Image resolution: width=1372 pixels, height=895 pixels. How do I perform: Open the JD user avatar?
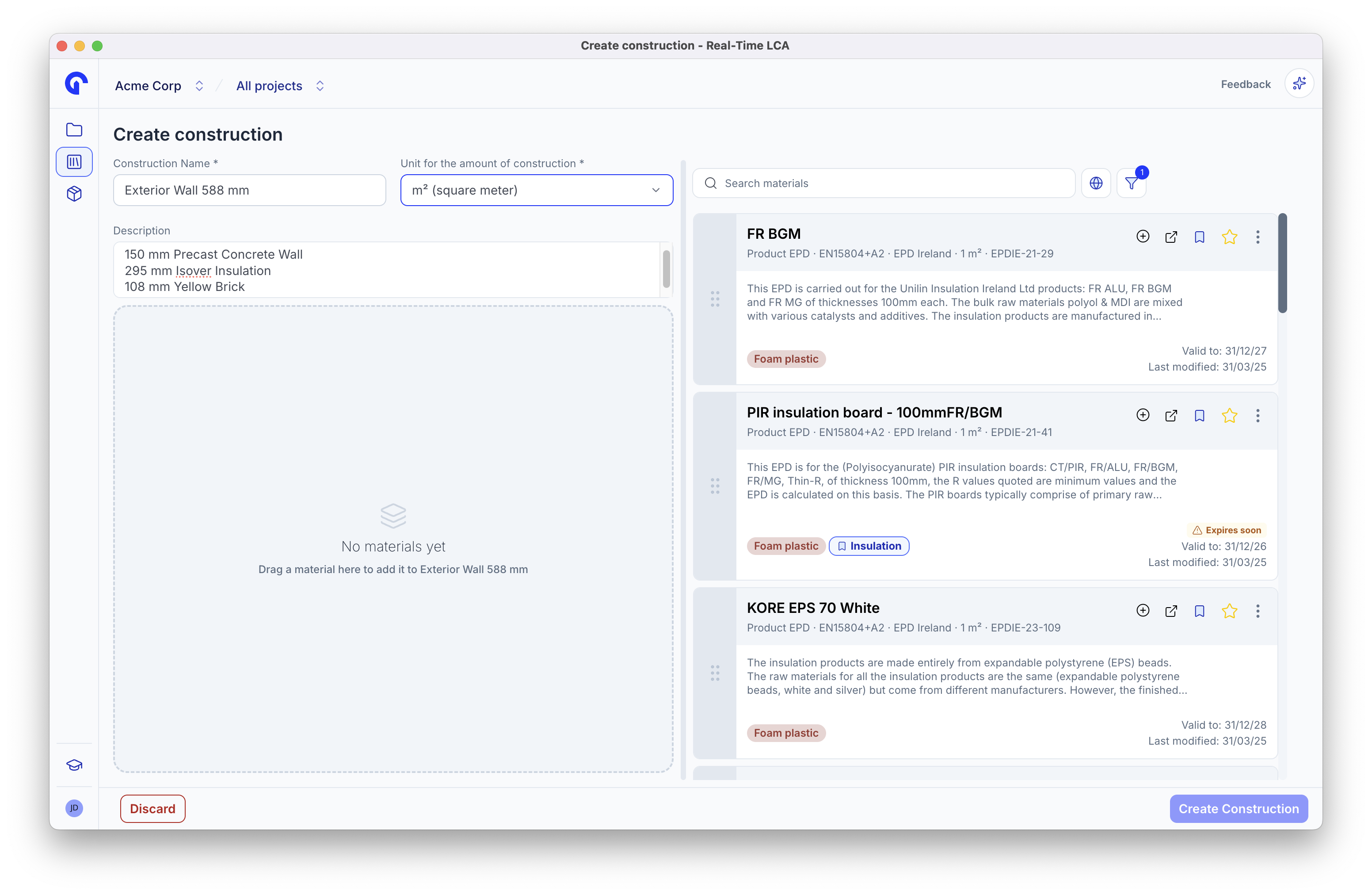74,808
